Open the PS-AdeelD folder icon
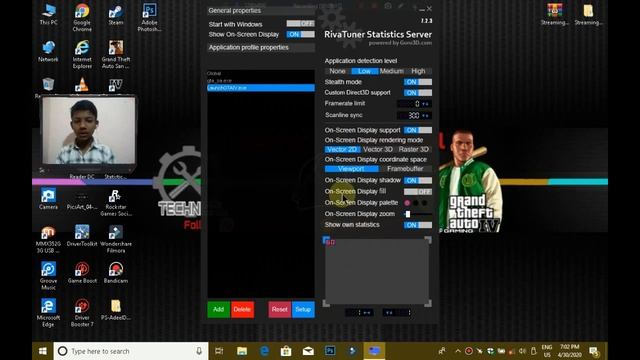640x360 pixels. click(x=116, y=309)
